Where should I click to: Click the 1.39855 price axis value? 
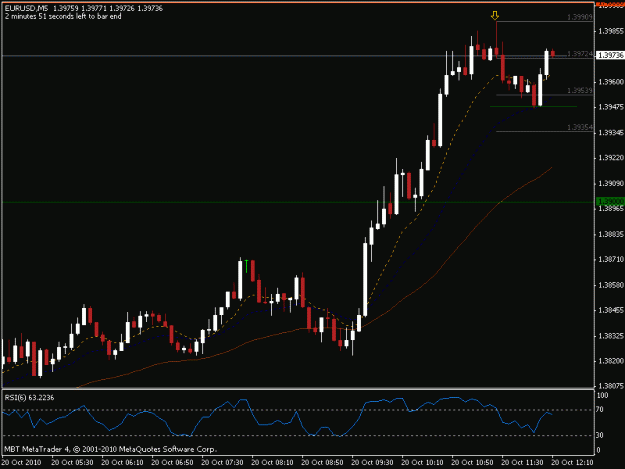[x=611, y=31]
